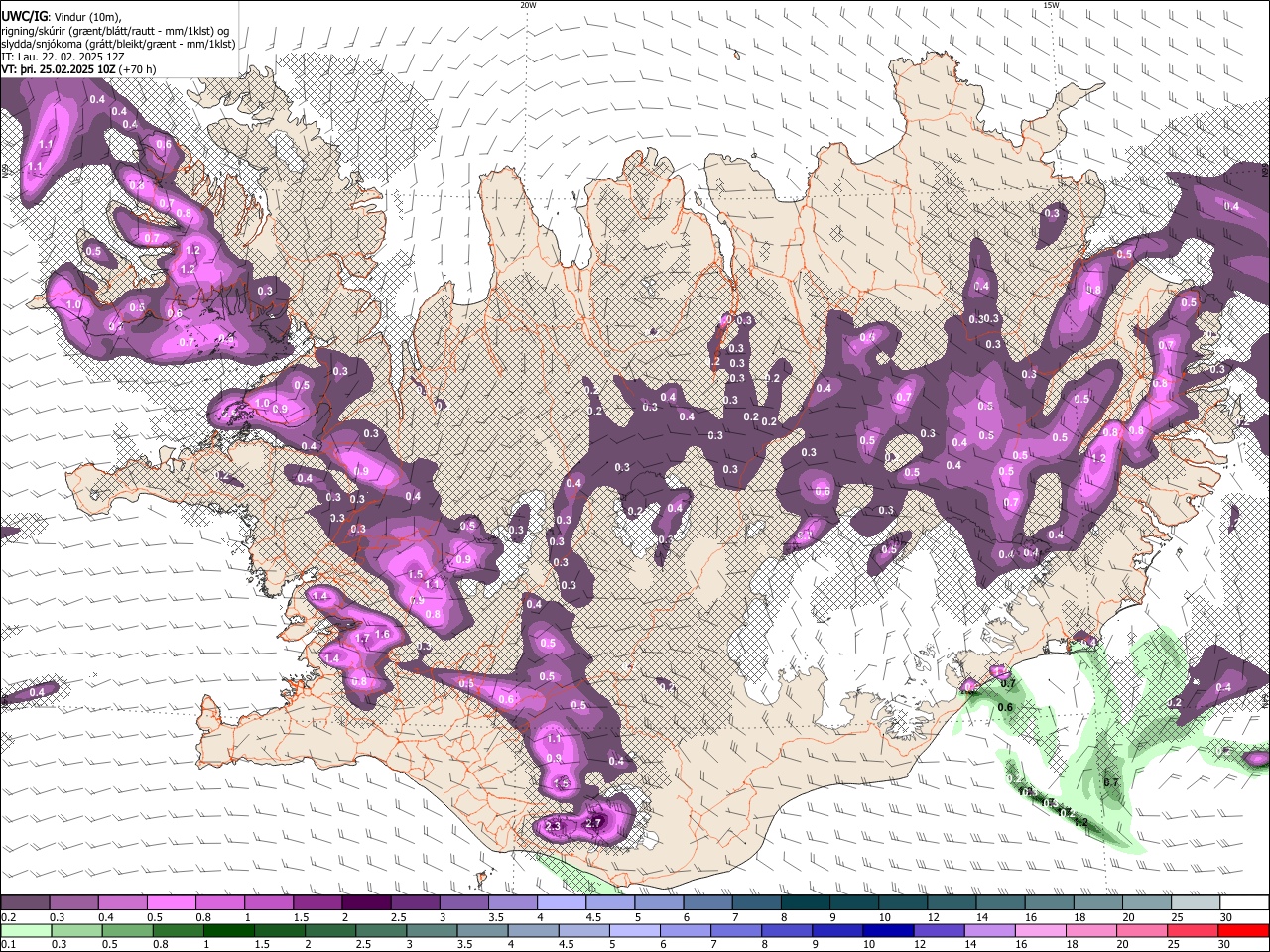Pick the light lavender 4–4.5 swatch in upper legend
The height and width of the screenshot is (952, 1270).
click(562, 903)
